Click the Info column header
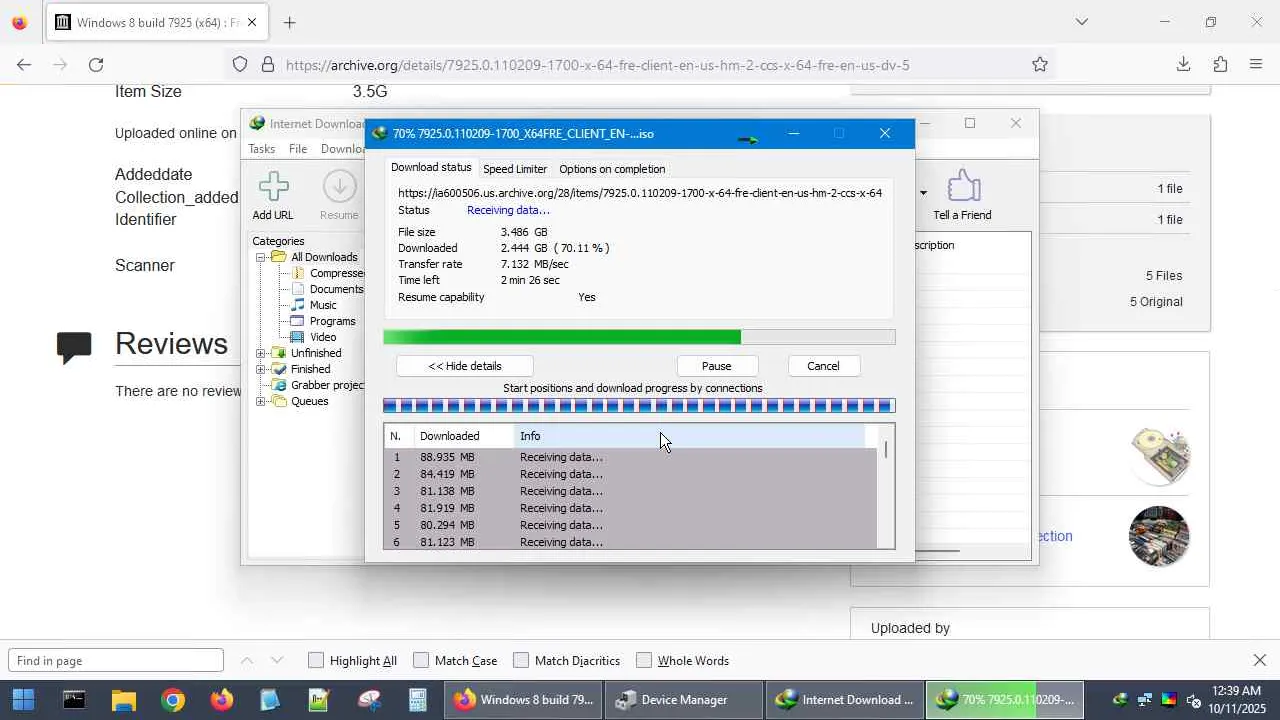The height and width of the screenshot is (720, 1280). click(690, 436)
